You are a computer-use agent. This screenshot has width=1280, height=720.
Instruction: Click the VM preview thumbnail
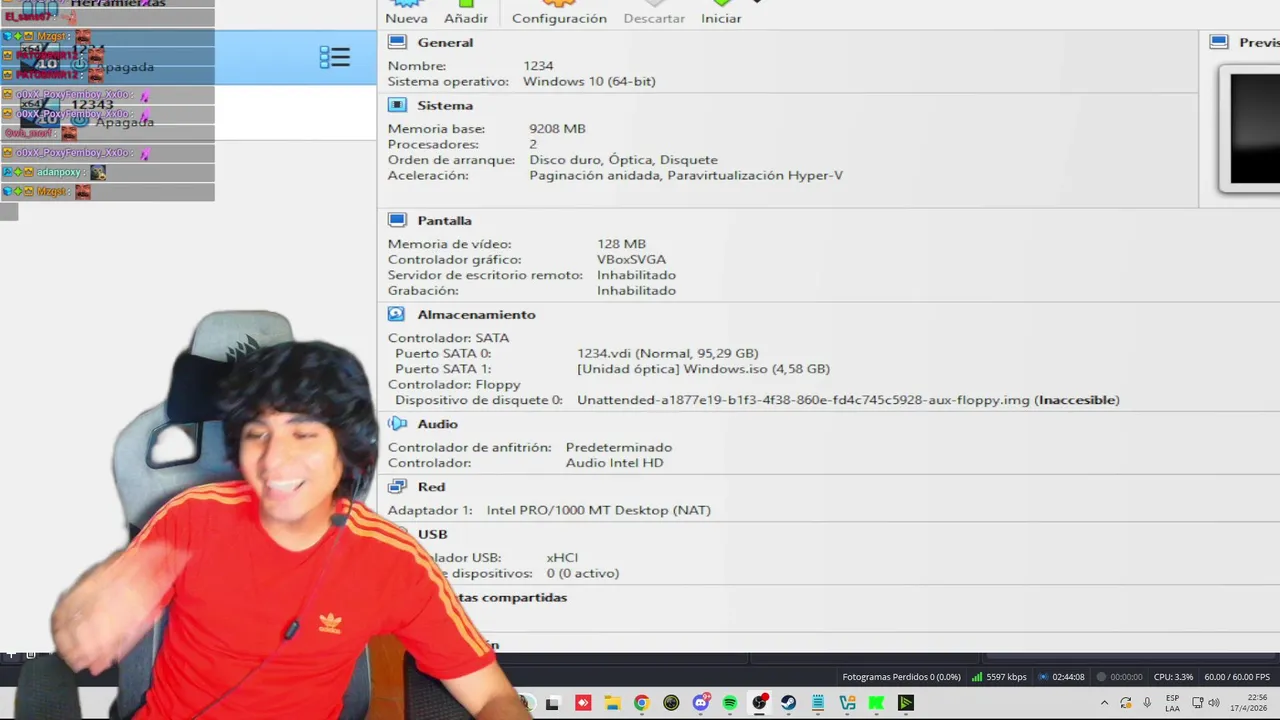pos(1250,128)
